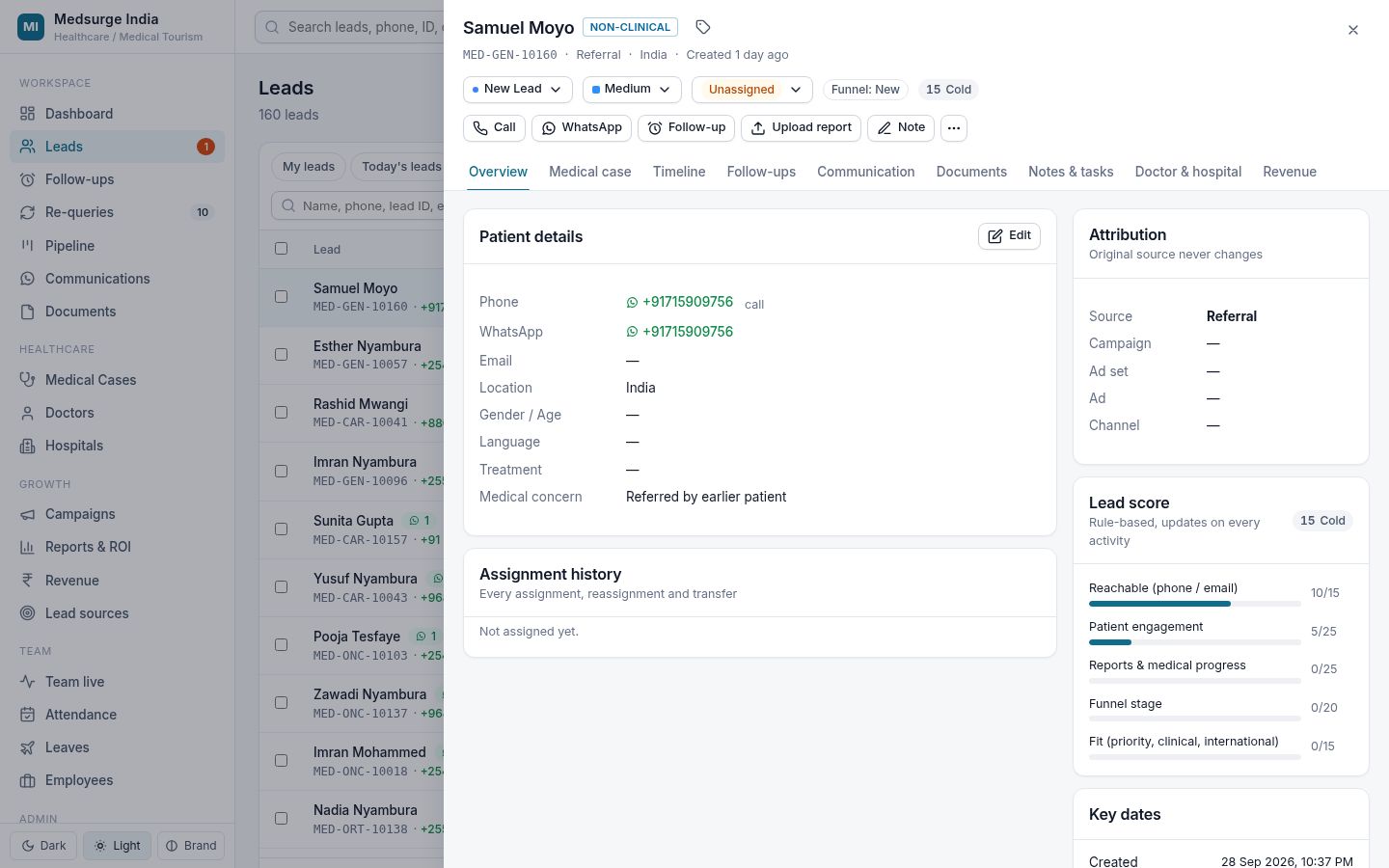
Task: Click Edit in Patient details
Action: click(x=1009, y=236)
